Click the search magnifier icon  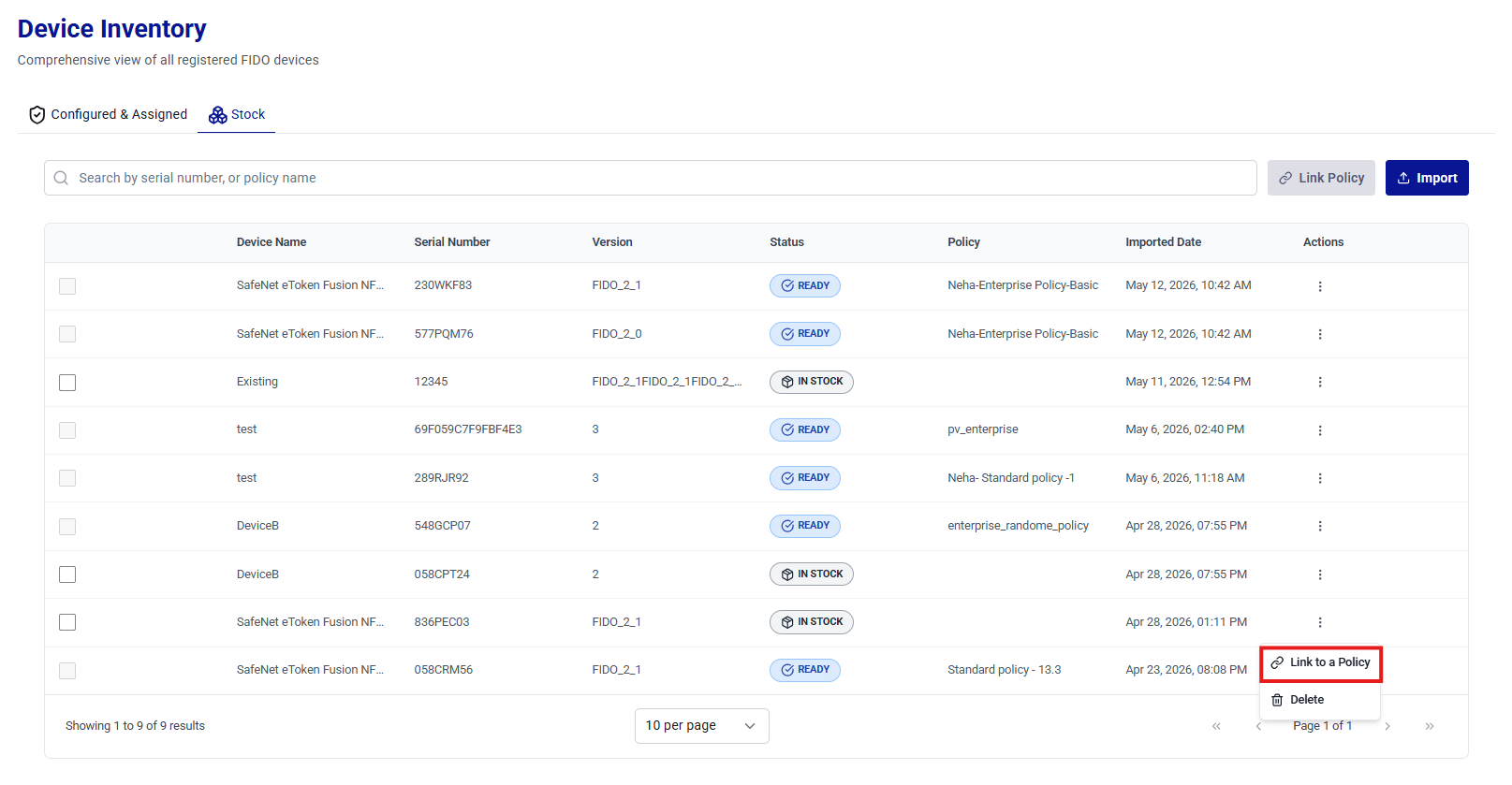click(x=61, y=178)
